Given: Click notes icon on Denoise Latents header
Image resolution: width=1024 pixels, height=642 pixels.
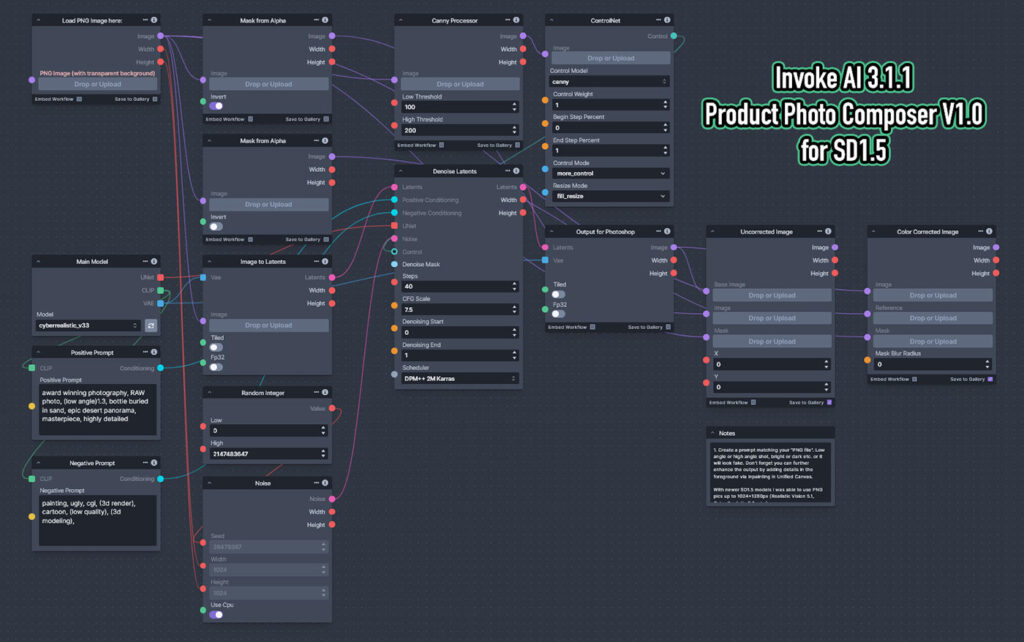Looking at the screenshot, I should (507, 171).
